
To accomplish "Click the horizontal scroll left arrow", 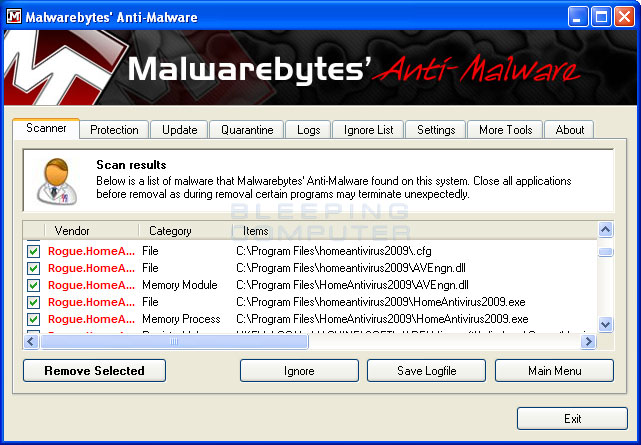I will pos(31,341).
